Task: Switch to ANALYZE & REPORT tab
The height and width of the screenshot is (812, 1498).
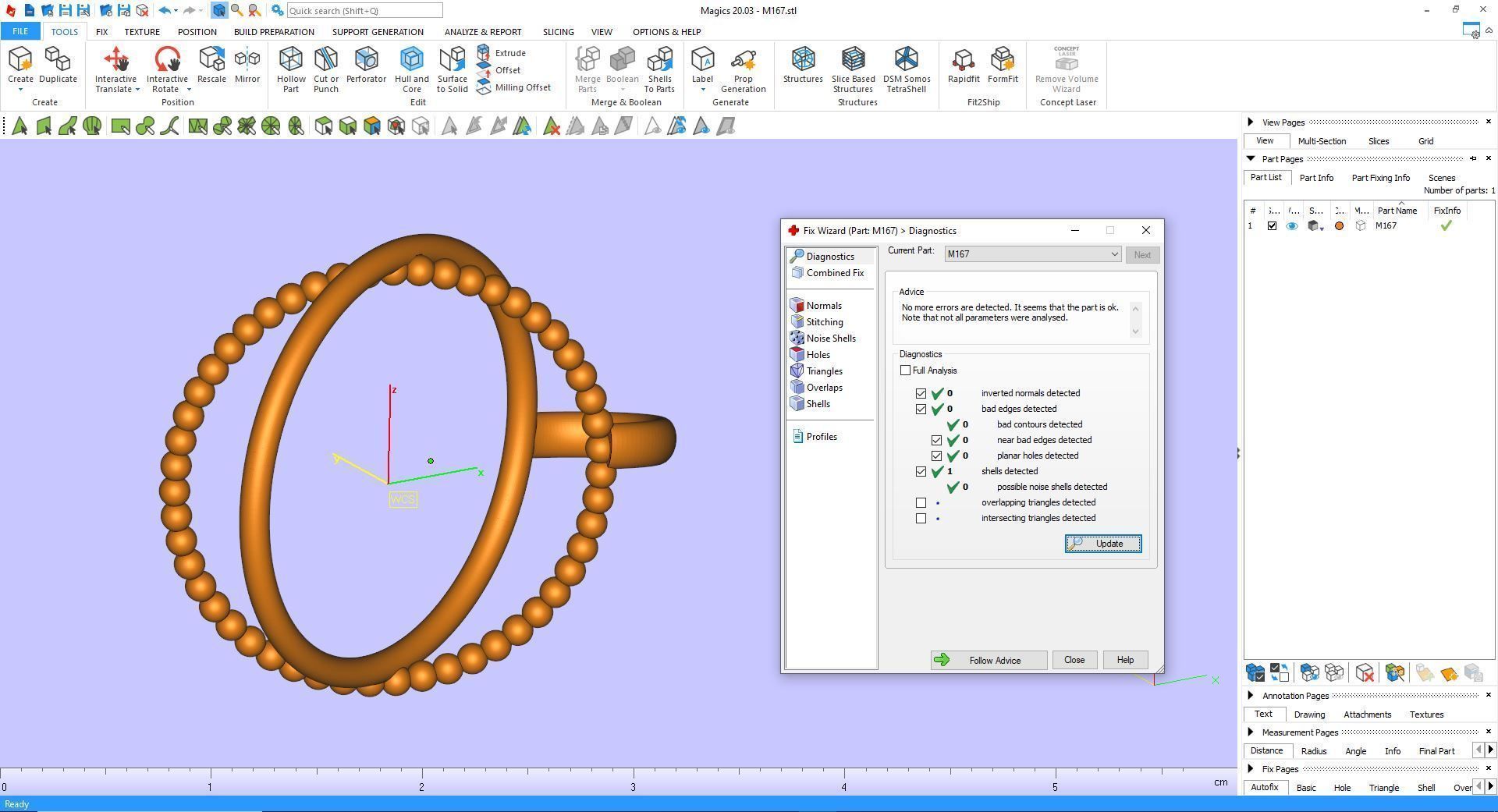Action: tap(483, 32)
